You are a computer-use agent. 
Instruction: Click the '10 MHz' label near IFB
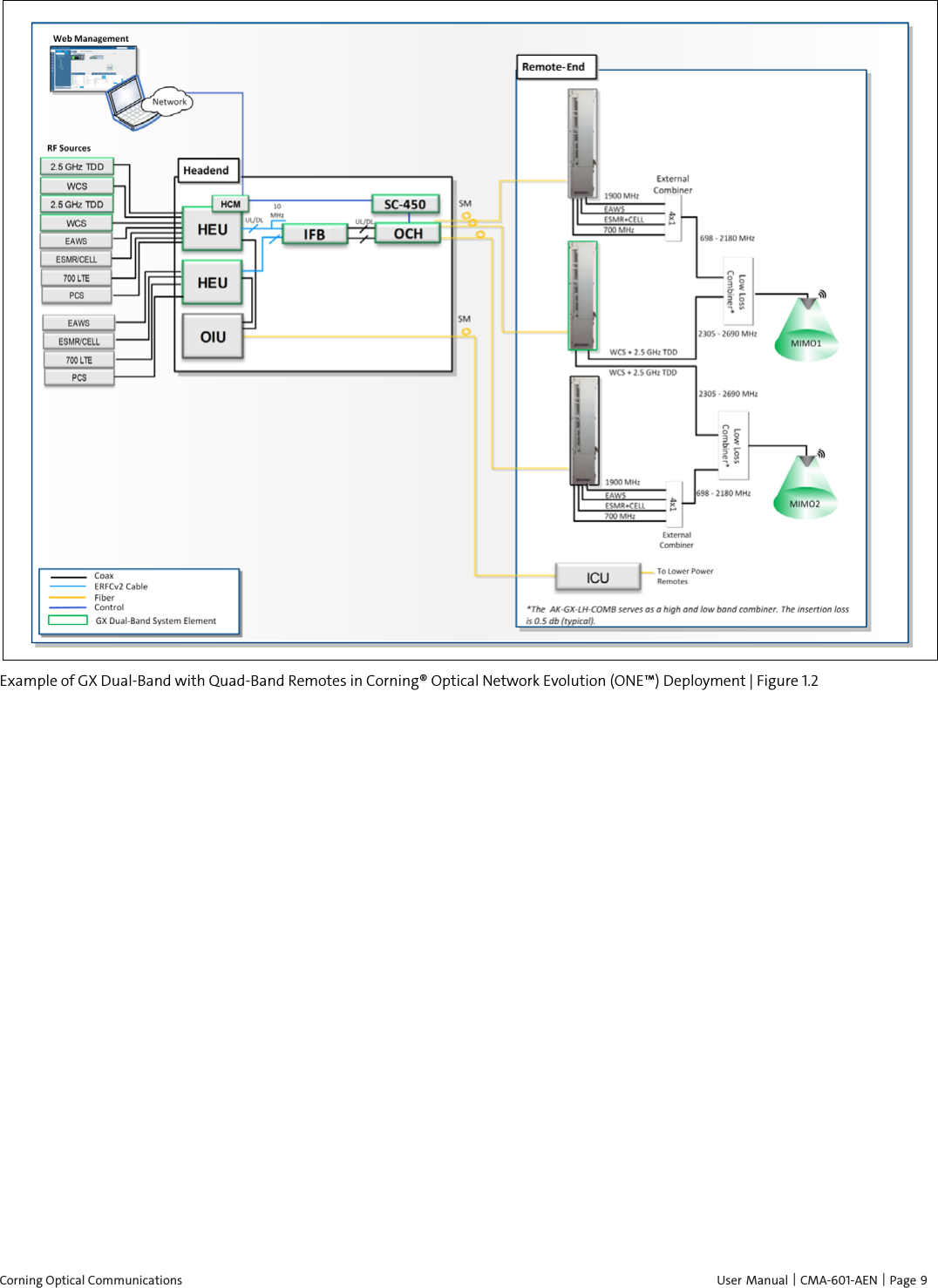(277, 211)
